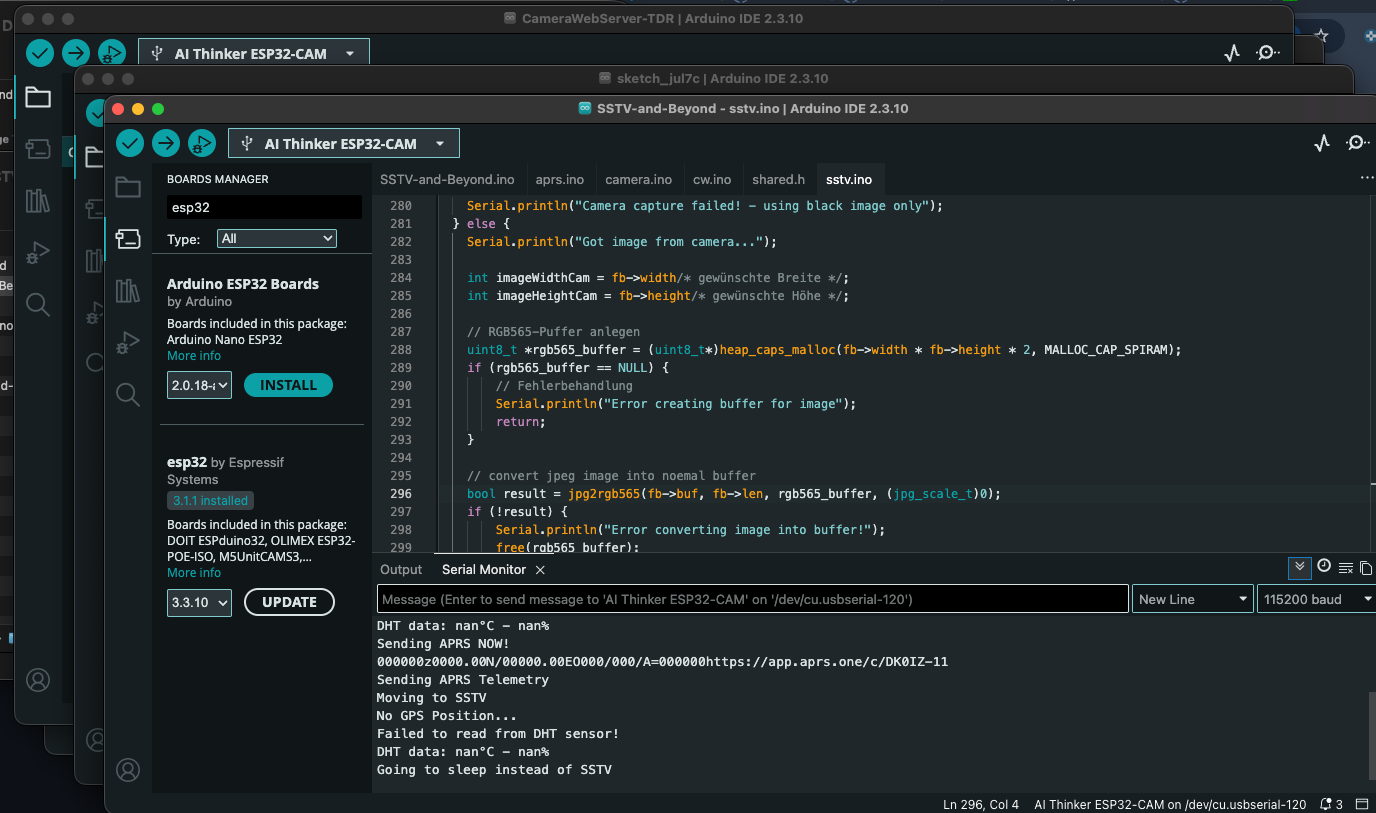Expand the Type filter dropdown
This screenshot has height=813, width=1376.
pos(277,239)
